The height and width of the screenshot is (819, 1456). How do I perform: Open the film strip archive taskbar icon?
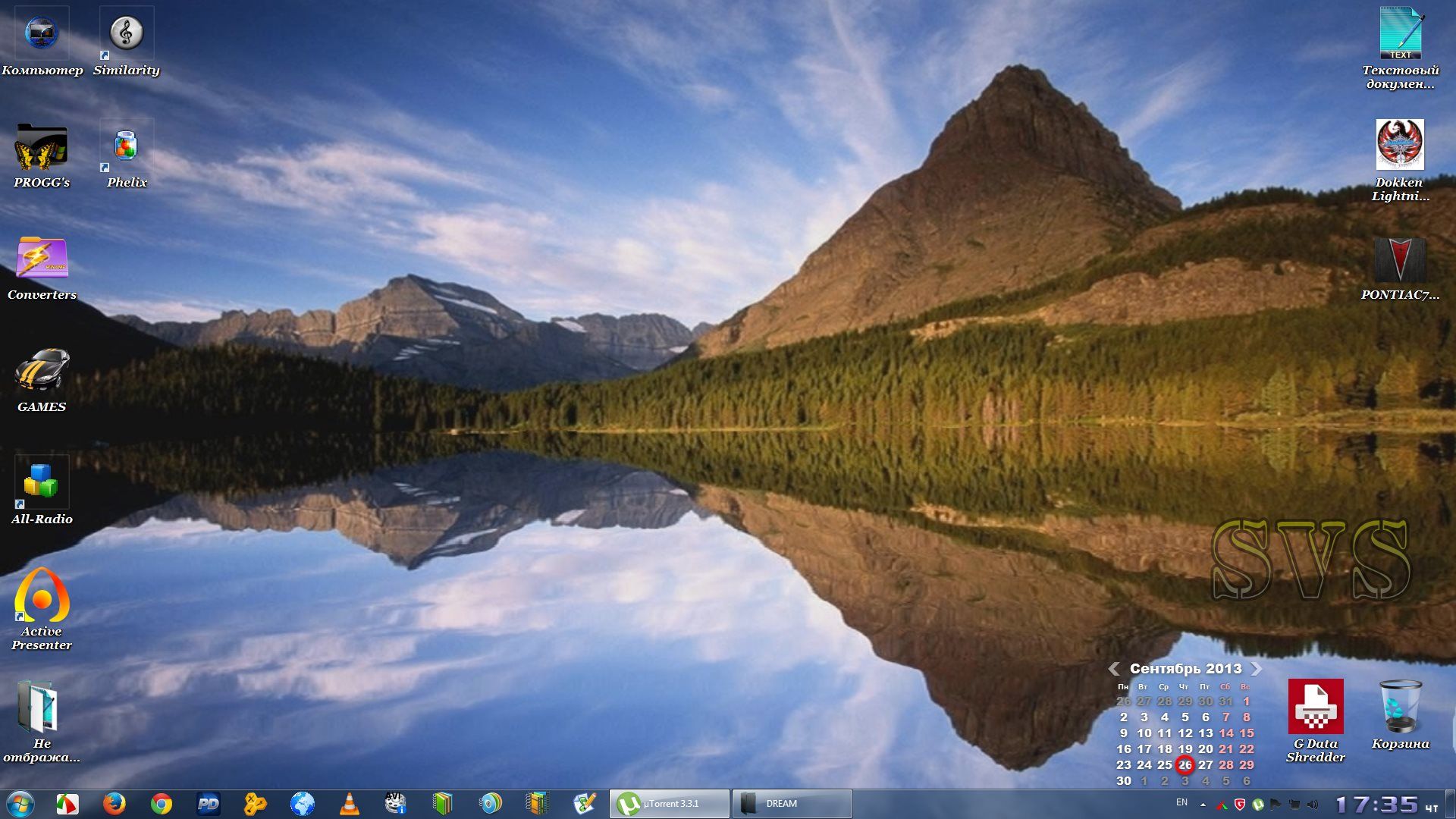[x=537, y=804]
